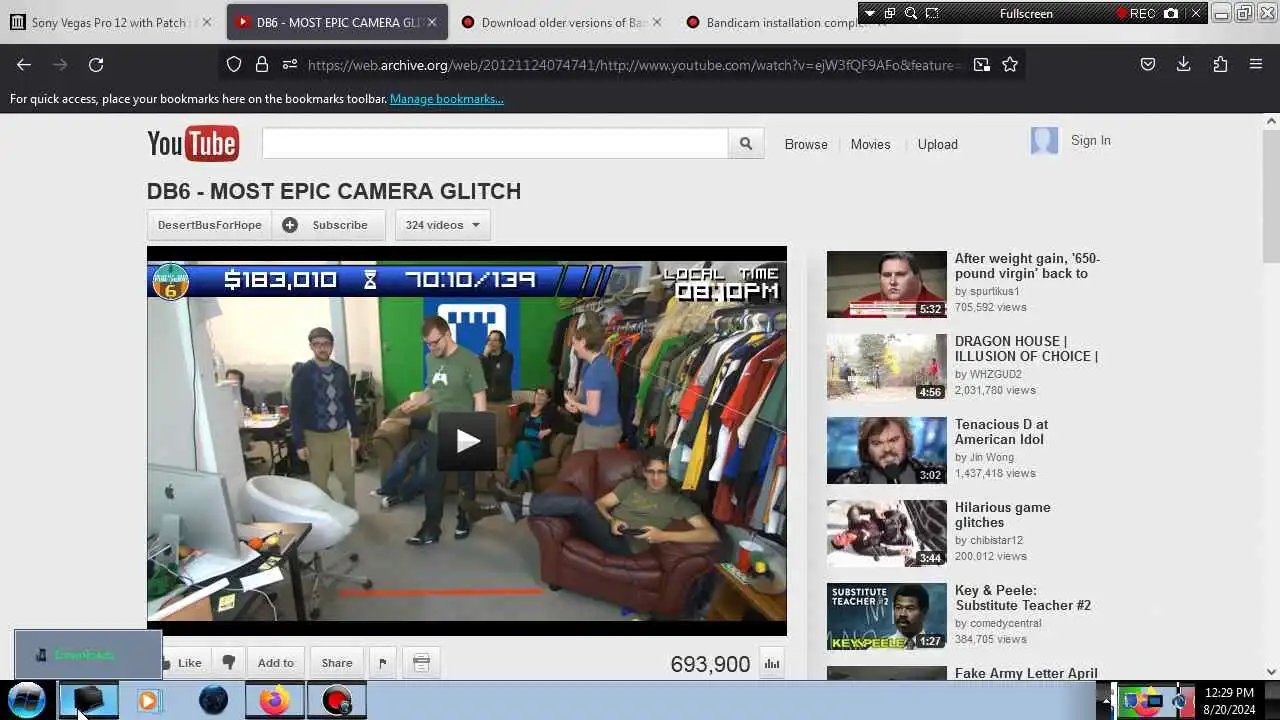This screenshot has width=1280, height=720.
Task: Expand the 324 videos dropdown
Action: pos(442,225)
